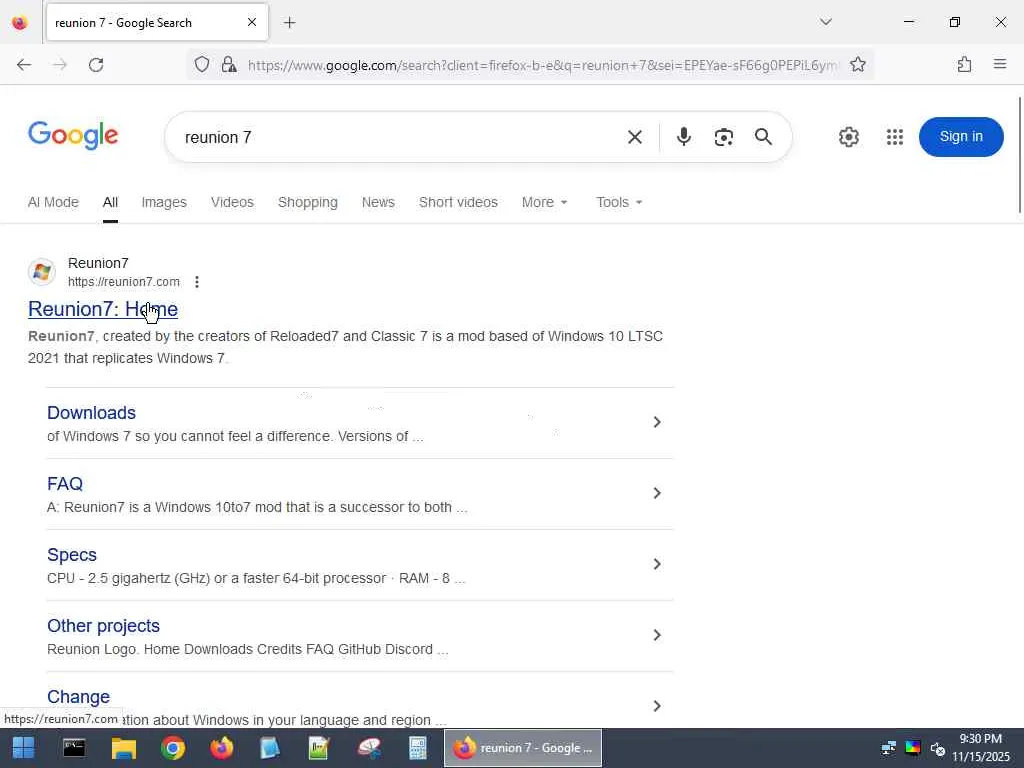Image resolution: width=1024 pixels, height=768 pixels.
Task: Open the Other projects sitelink
Action: (103, 626)
